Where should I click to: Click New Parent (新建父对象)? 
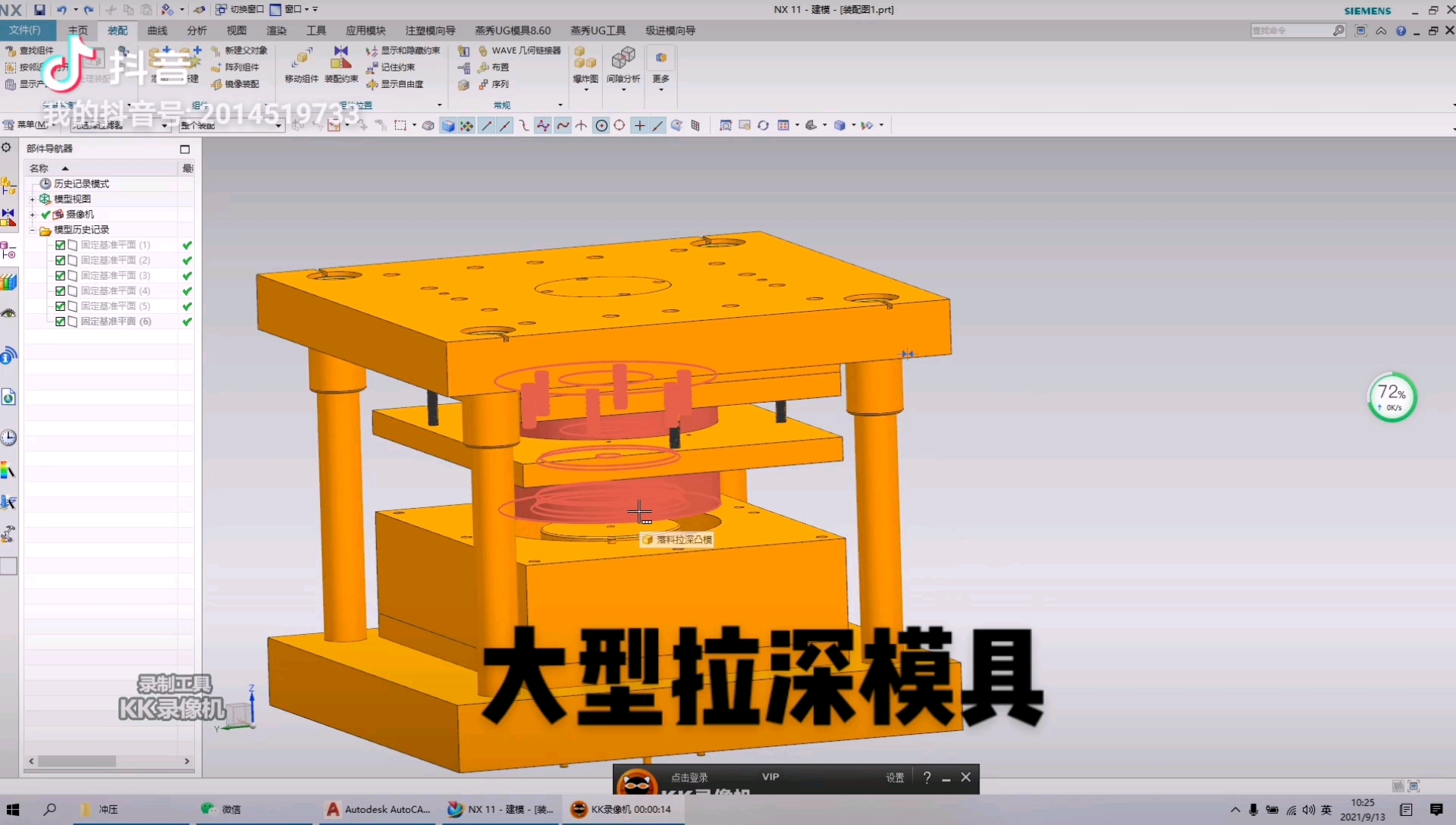click(x=239, y=51)
